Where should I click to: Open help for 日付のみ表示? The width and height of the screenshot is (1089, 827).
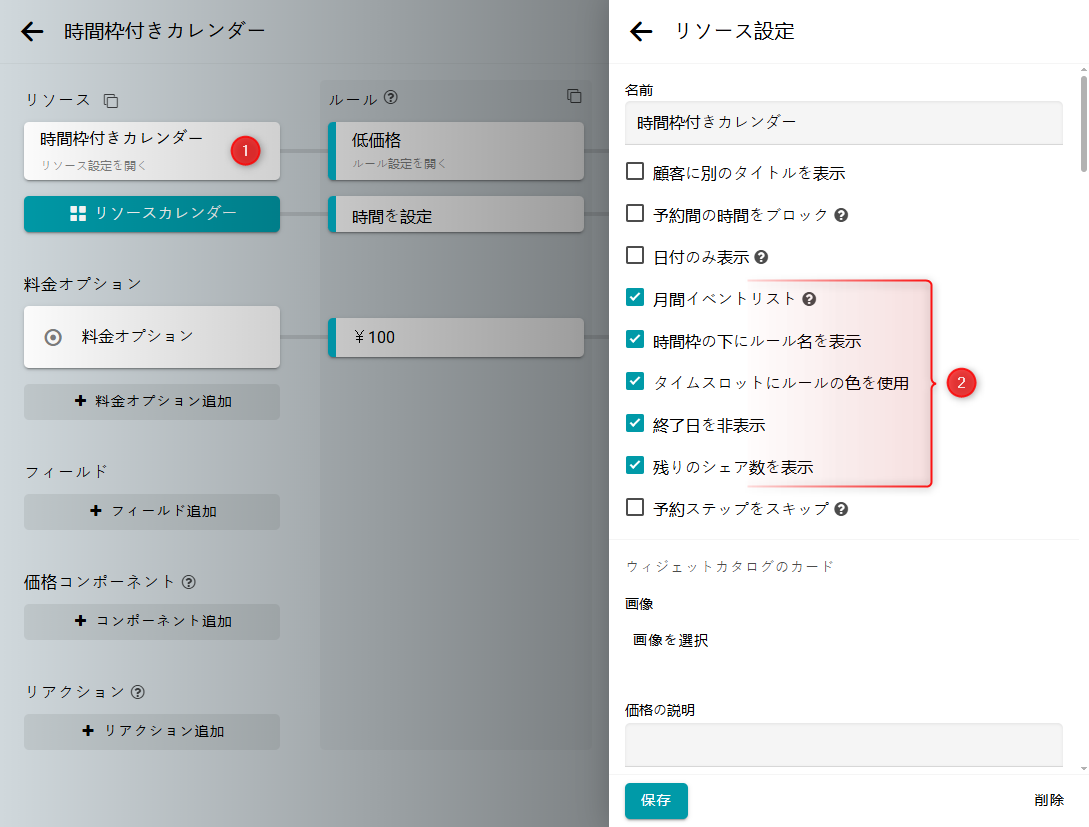coord(761,258)
